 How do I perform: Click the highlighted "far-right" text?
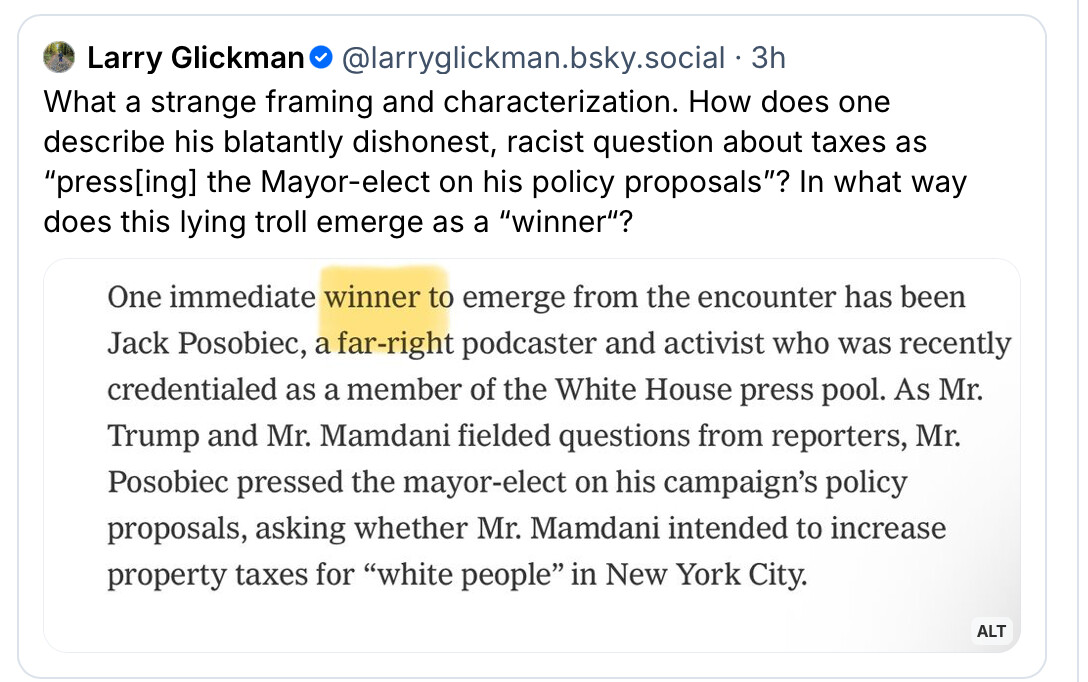click(395, 343)
